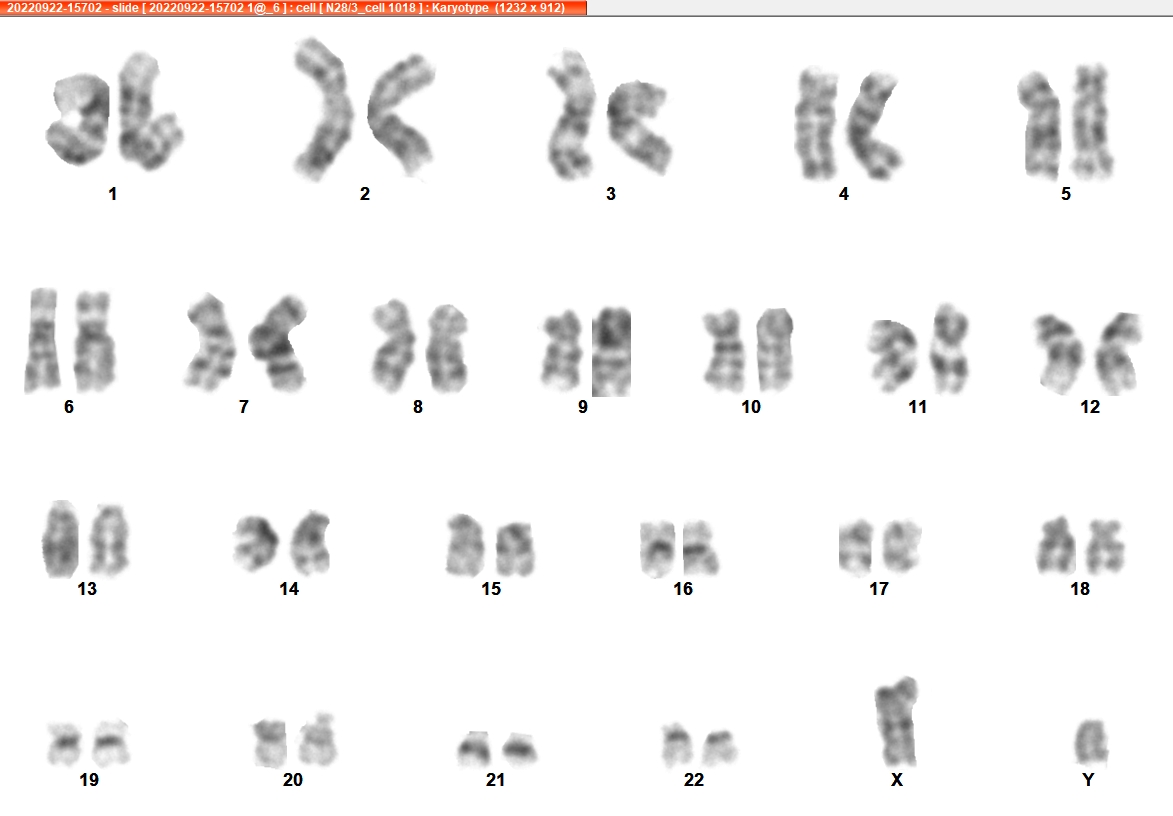
Task: Click the right chromosome 18 image
Action: point(1106,546)
